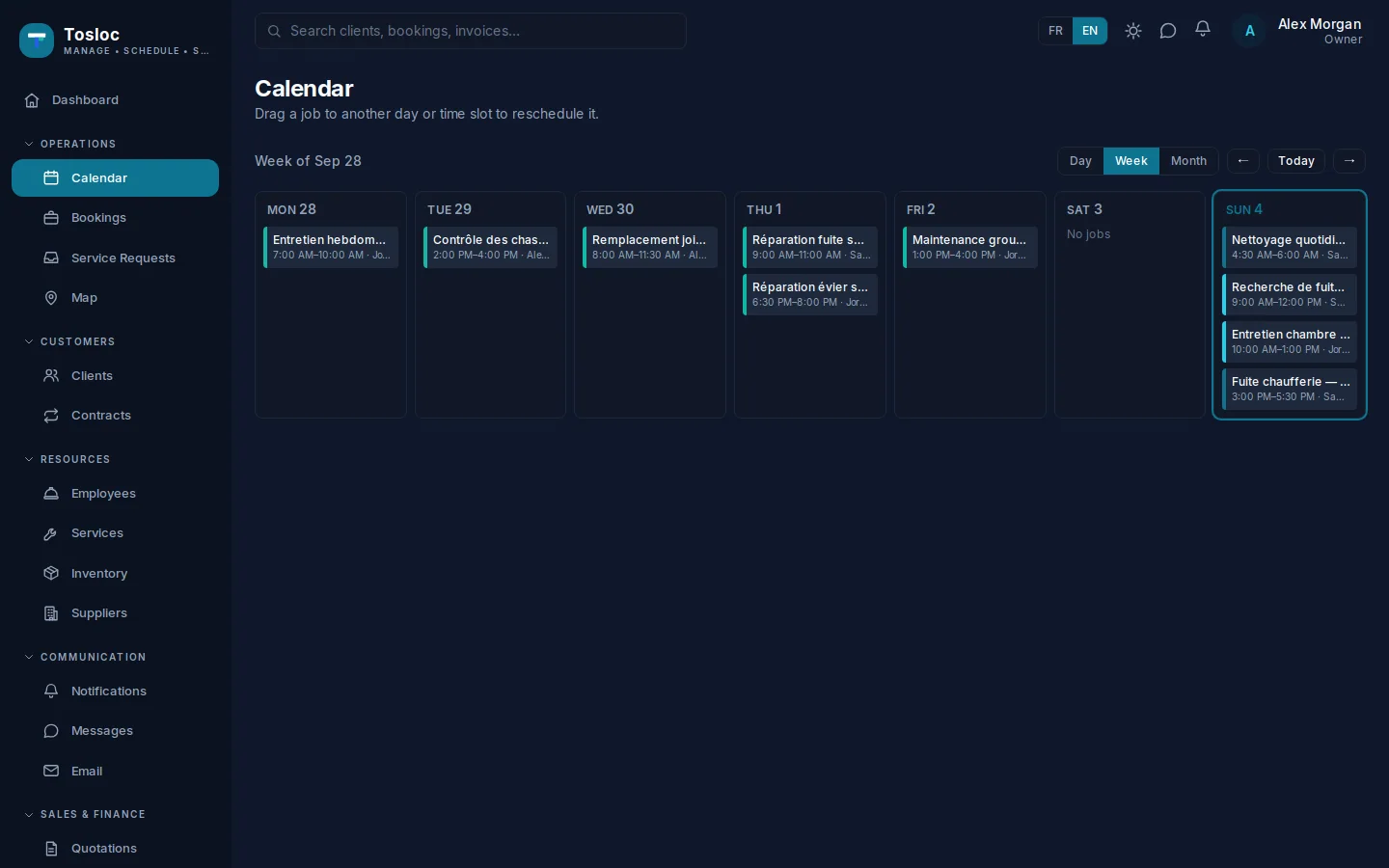
Task: Switch calendar to Month view
Action: tap(1188, 161)
